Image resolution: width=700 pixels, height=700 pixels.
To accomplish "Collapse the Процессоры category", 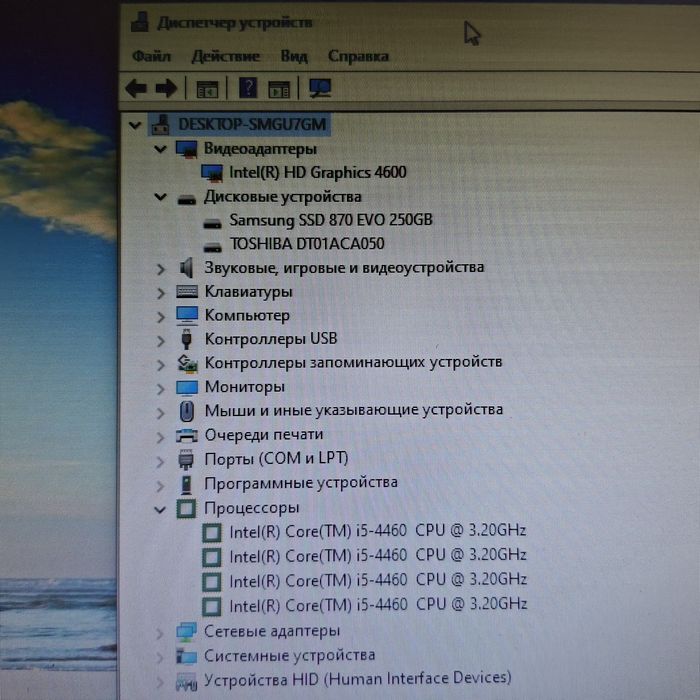I will point(160,509).
